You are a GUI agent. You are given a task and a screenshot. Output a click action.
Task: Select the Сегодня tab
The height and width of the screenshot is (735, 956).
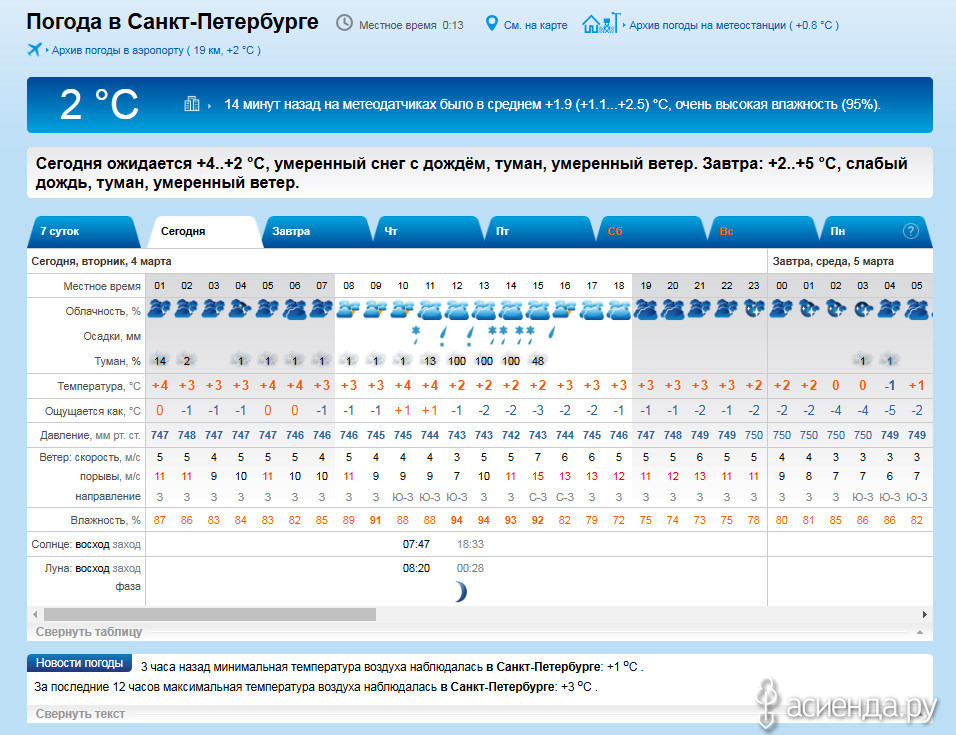tap(204, 232)
